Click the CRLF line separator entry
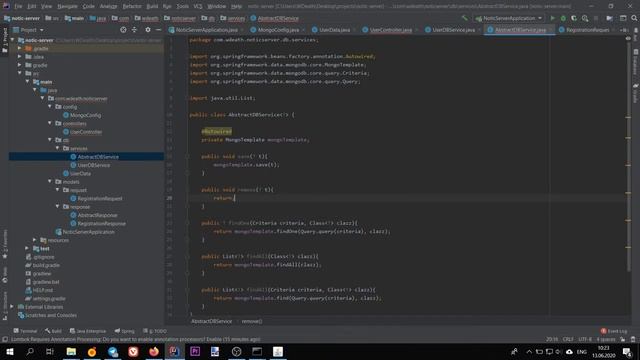 pos(568,339)
